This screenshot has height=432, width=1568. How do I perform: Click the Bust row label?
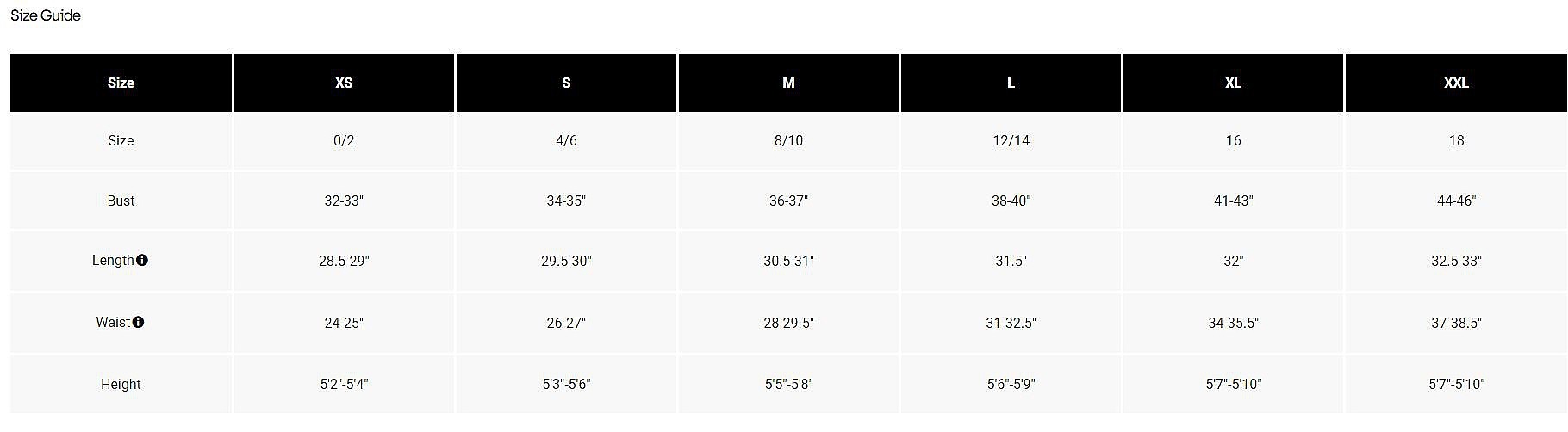pos(121,201)
